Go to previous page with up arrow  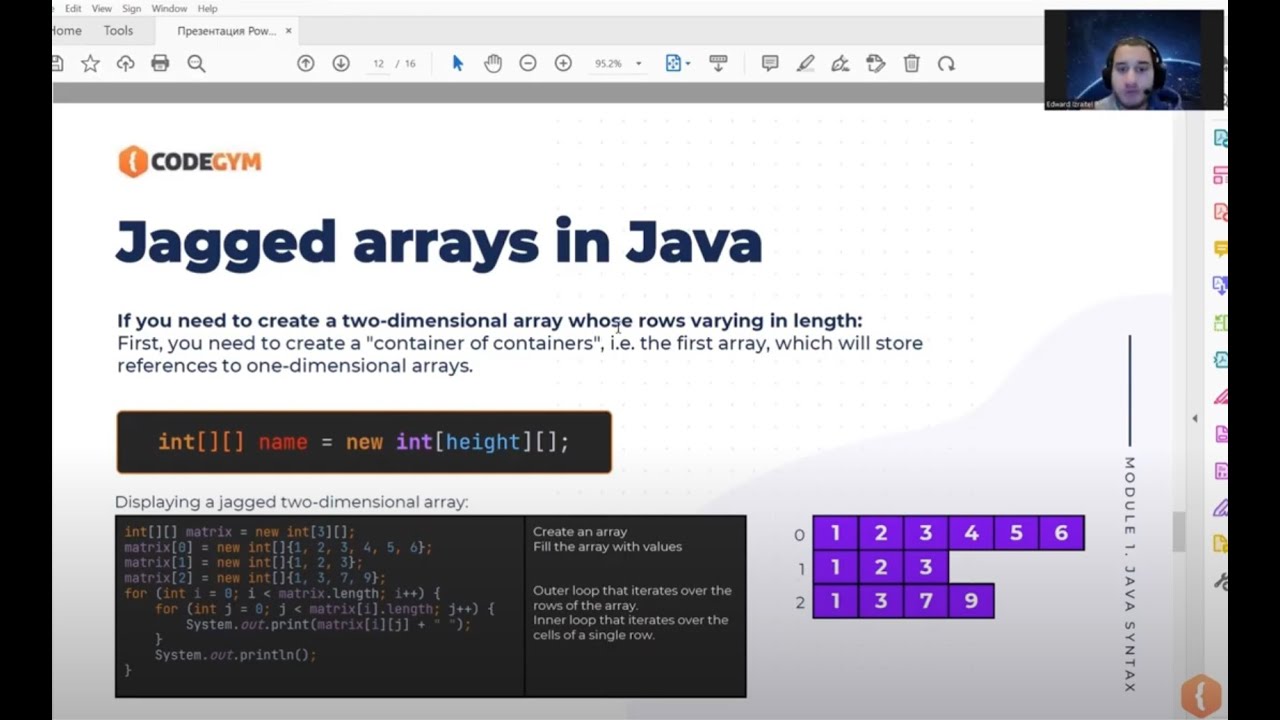click(x=306, y=63)
